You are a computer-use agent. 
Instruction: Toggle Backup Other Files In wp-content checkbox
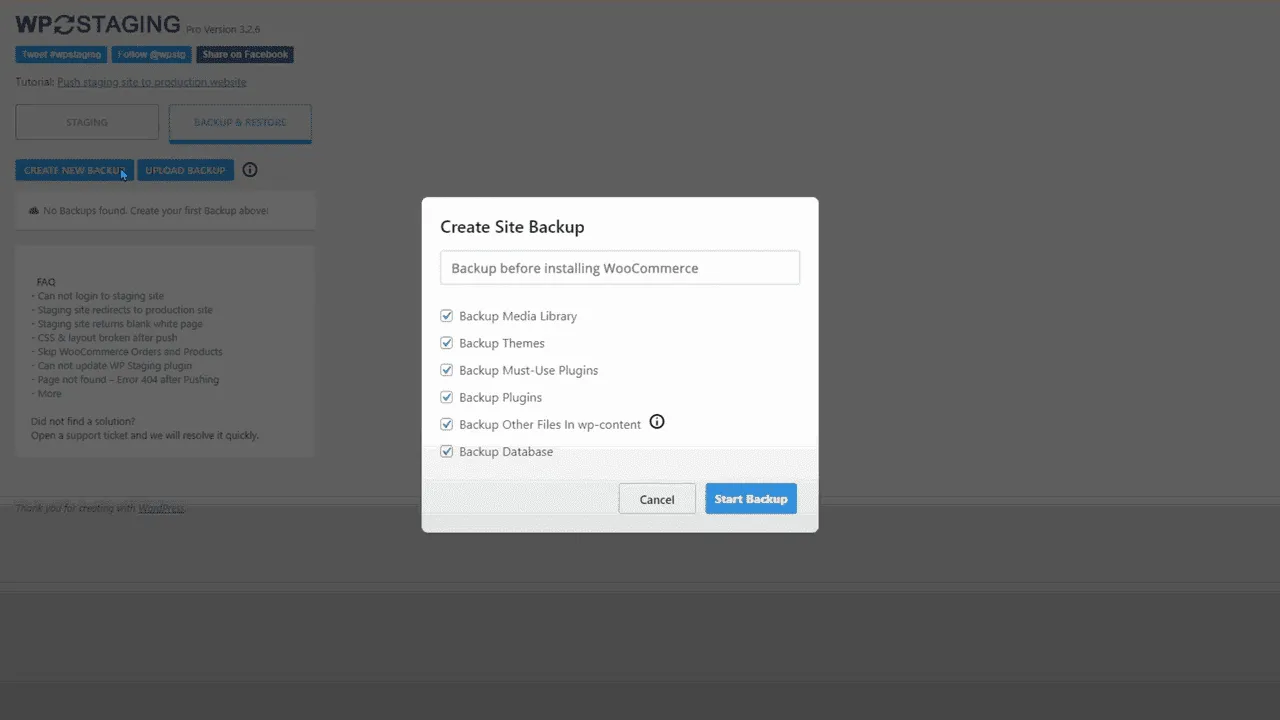[447, 424]
